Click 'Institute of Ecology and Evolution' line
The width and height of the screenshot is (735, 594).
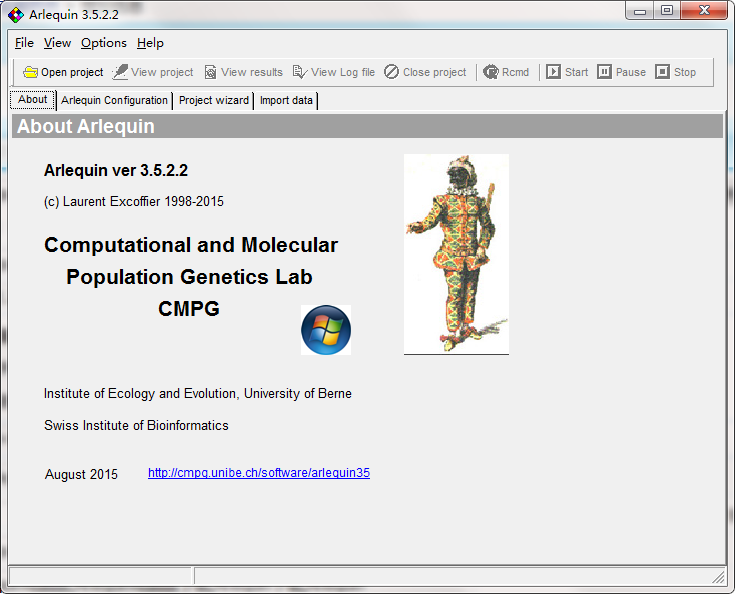pos(197,393)
